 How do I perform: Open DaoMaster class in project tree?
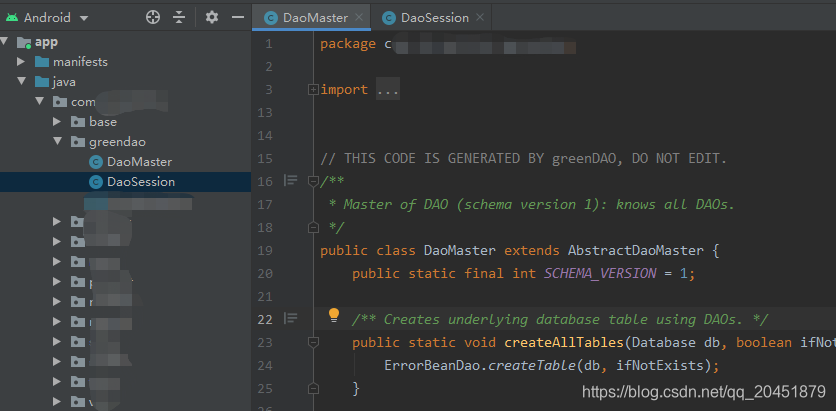pyautogui.click(x=125, y=162)
